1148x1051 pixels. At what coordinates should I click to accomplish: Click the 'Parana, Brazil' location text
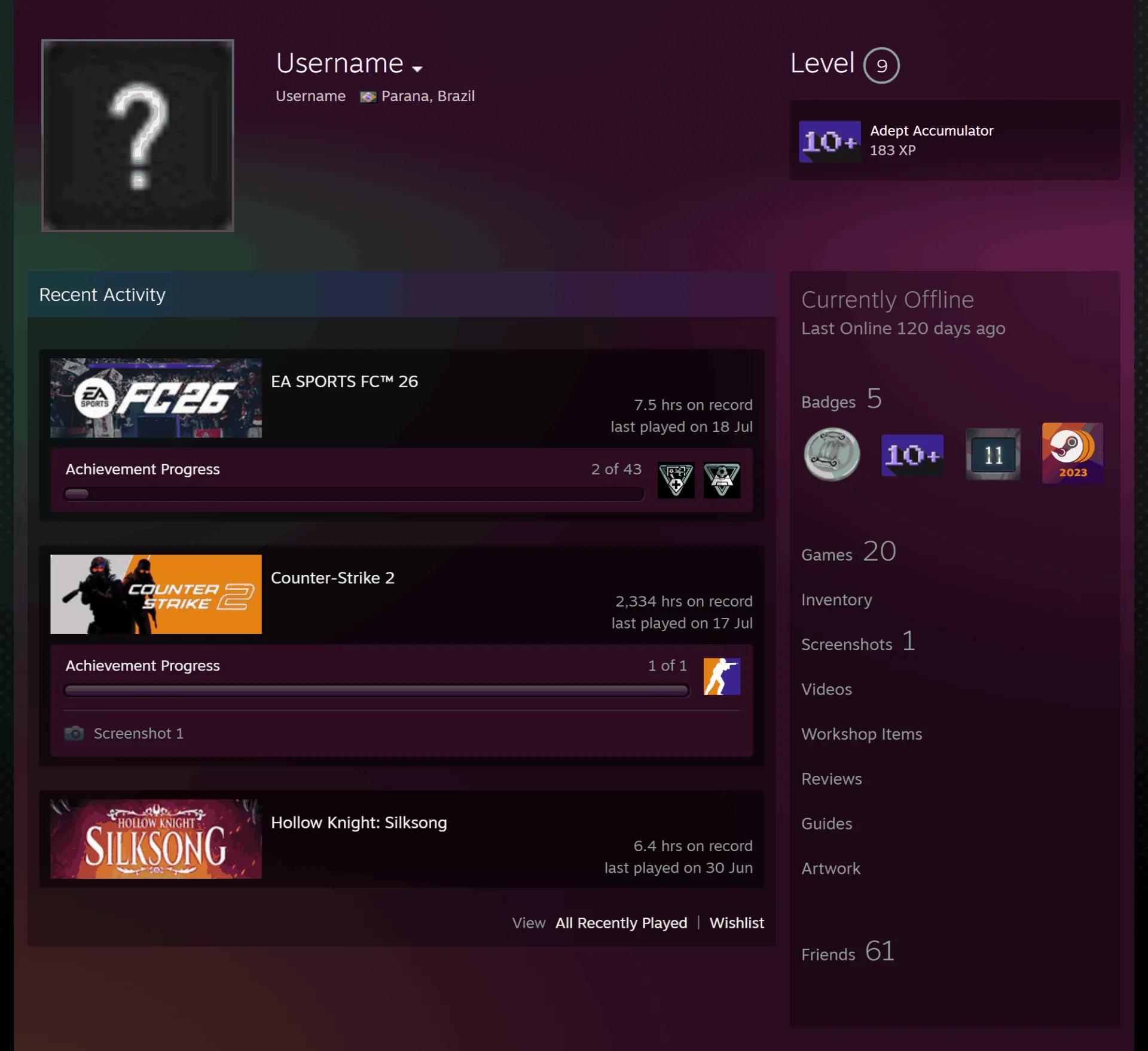pos(428,96)
